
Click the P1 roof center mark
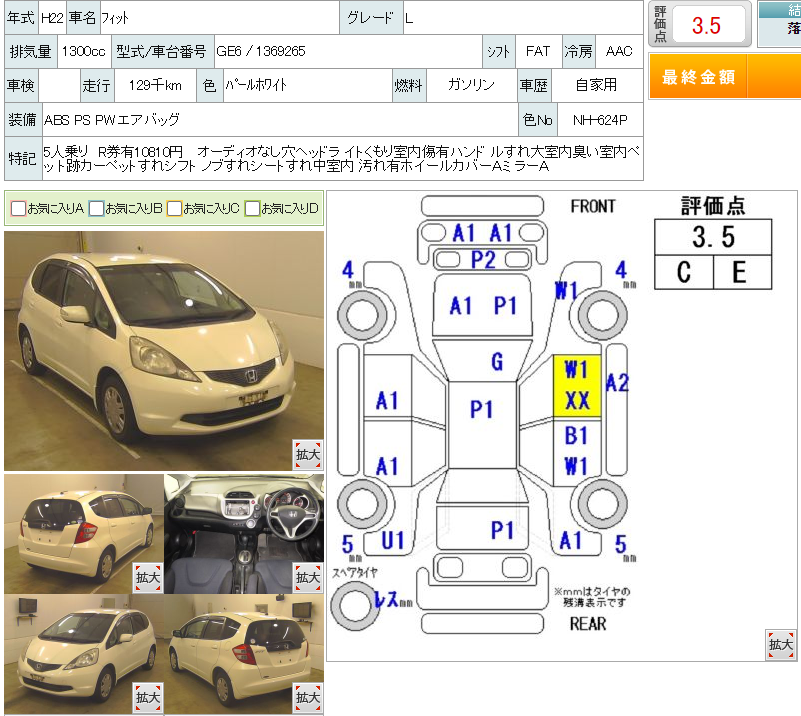click(x=481, y=410)
